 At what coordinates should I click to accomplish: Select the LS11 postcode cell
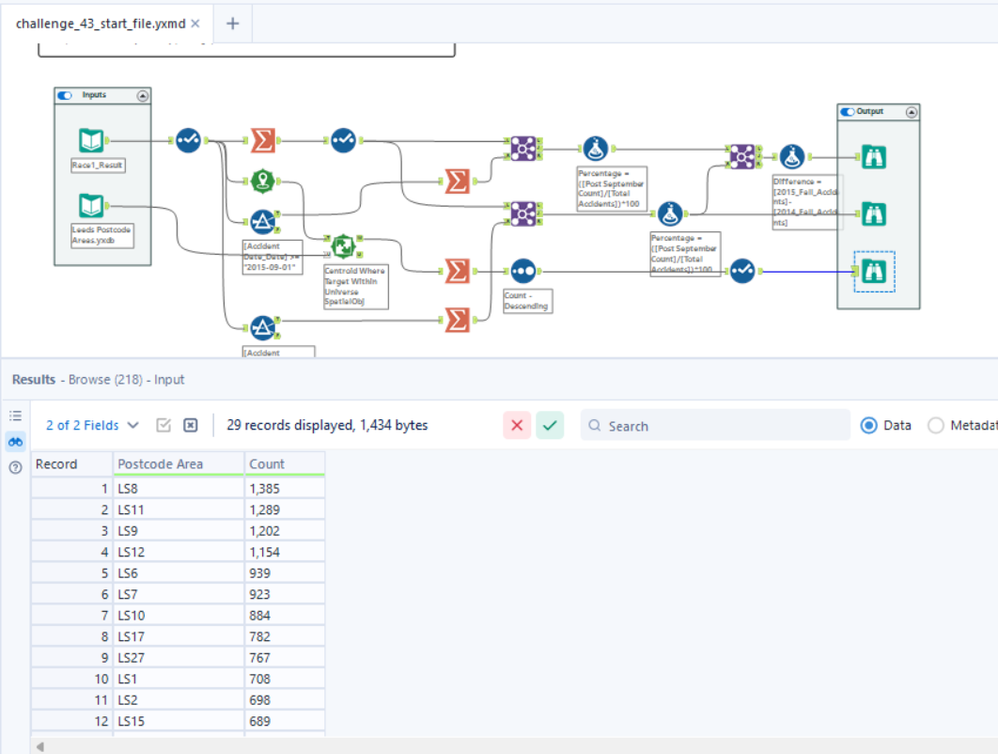(x=178, y=510)
